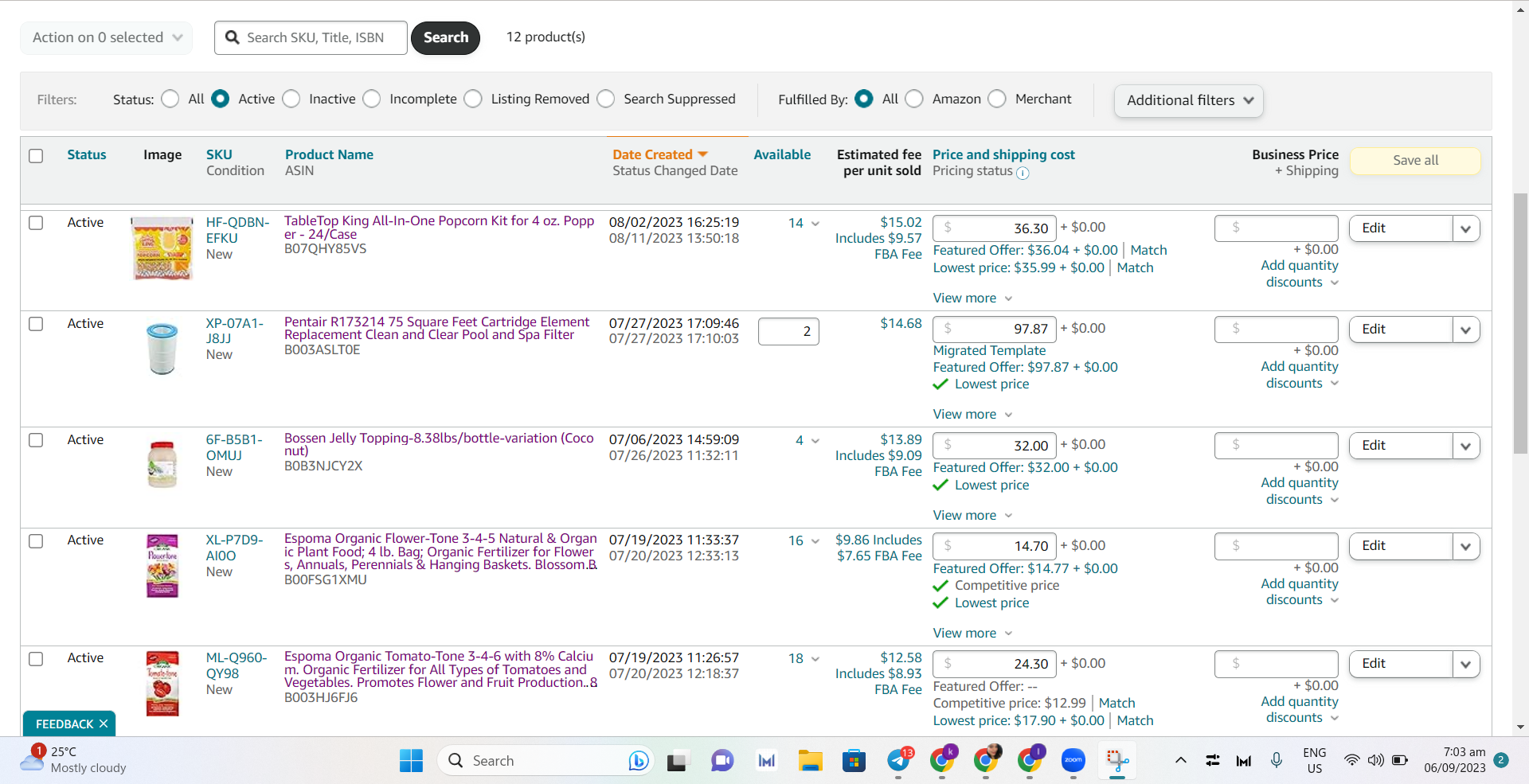The width and height of the screenshot is (1529, 784).
Task: Click the Pentair filter available quantity field
Action: click(x=788, y=331)
